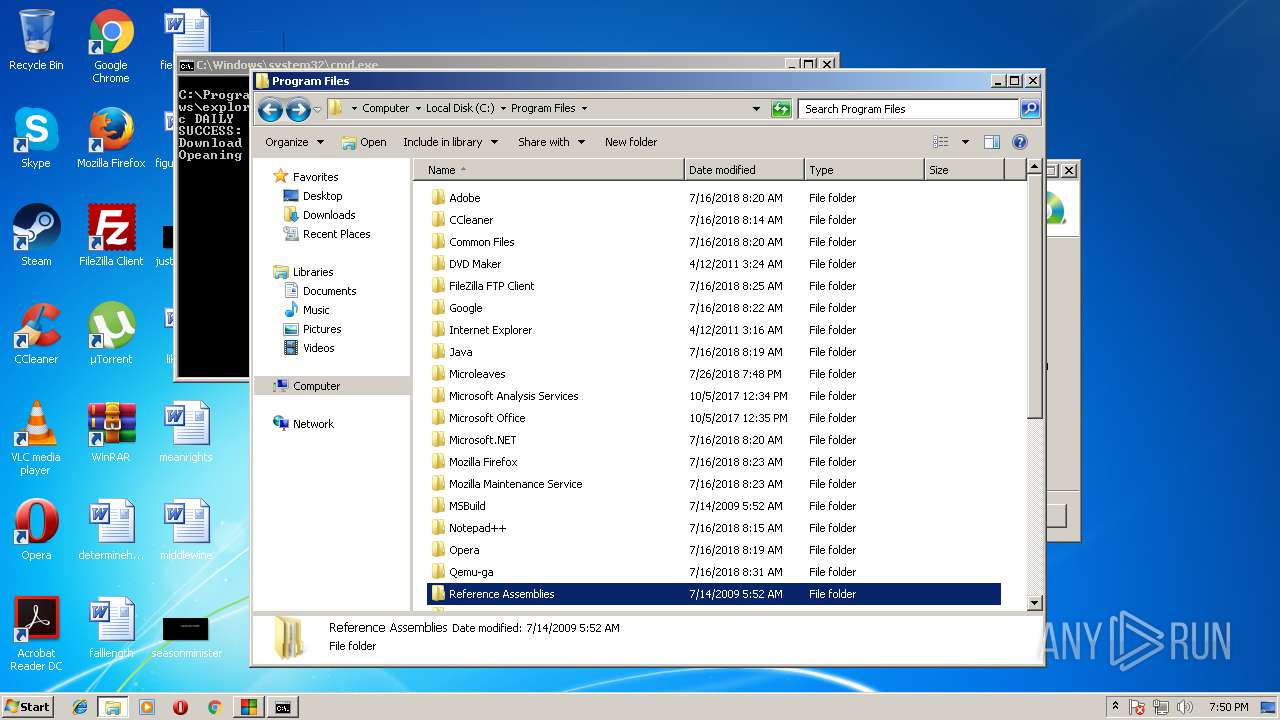Open Recycle Bin desktop icon
The height and width of the screenshot is (720, 1280).
pyautogui.click(x=36, y=40)
